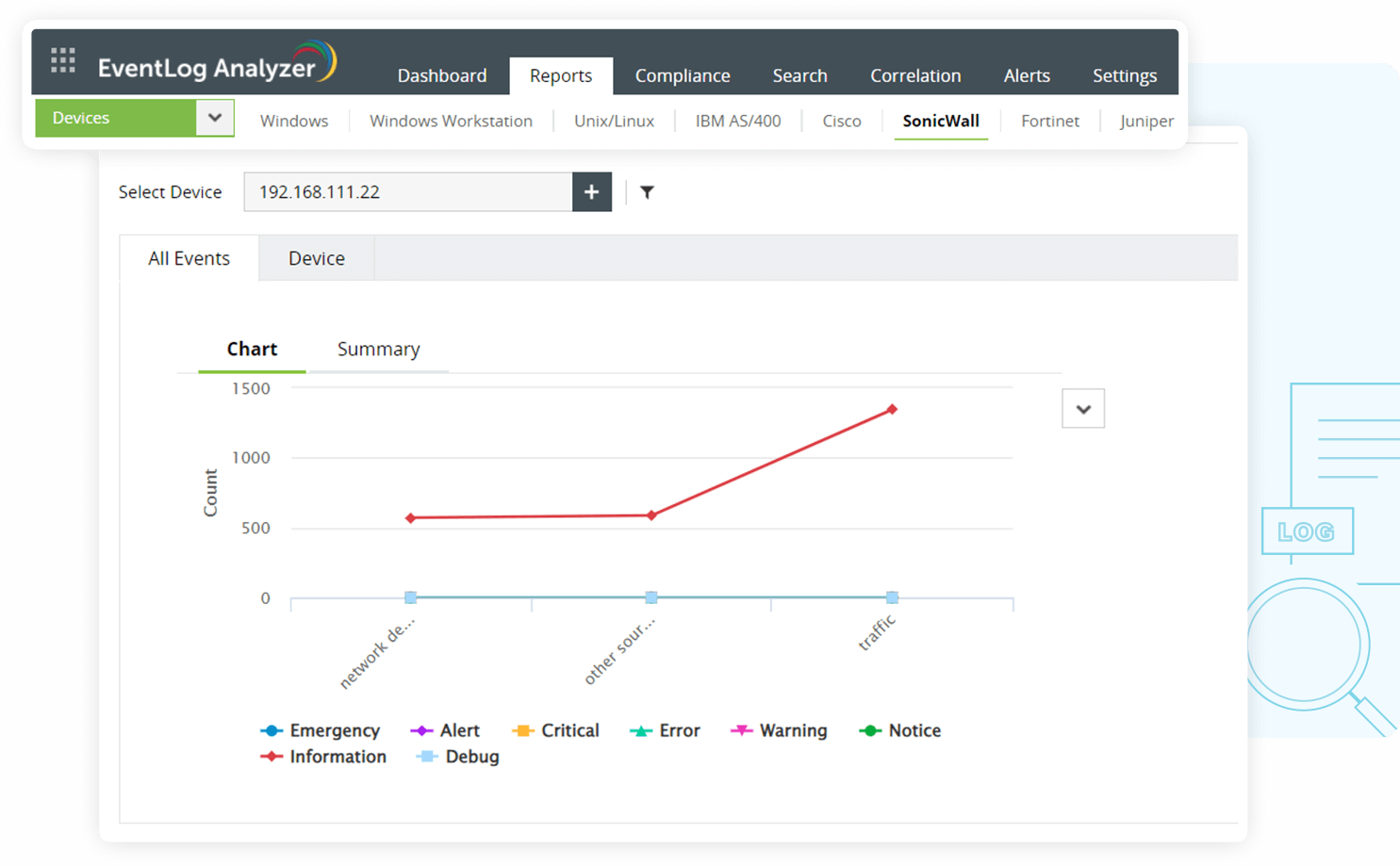Switch to the All Events tab
The width and height of the screenshot is (1400, 866).
[x=189, y=258]
